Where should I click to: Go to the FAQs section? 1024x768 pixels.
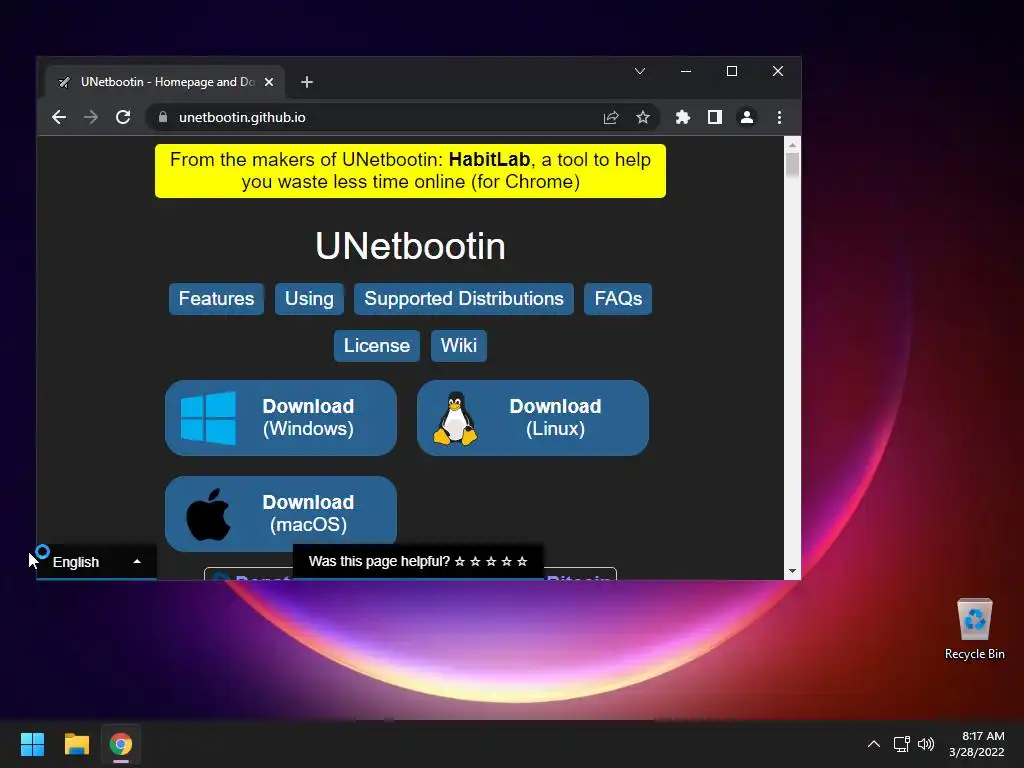pyautogui.click(x=618, y=298)
